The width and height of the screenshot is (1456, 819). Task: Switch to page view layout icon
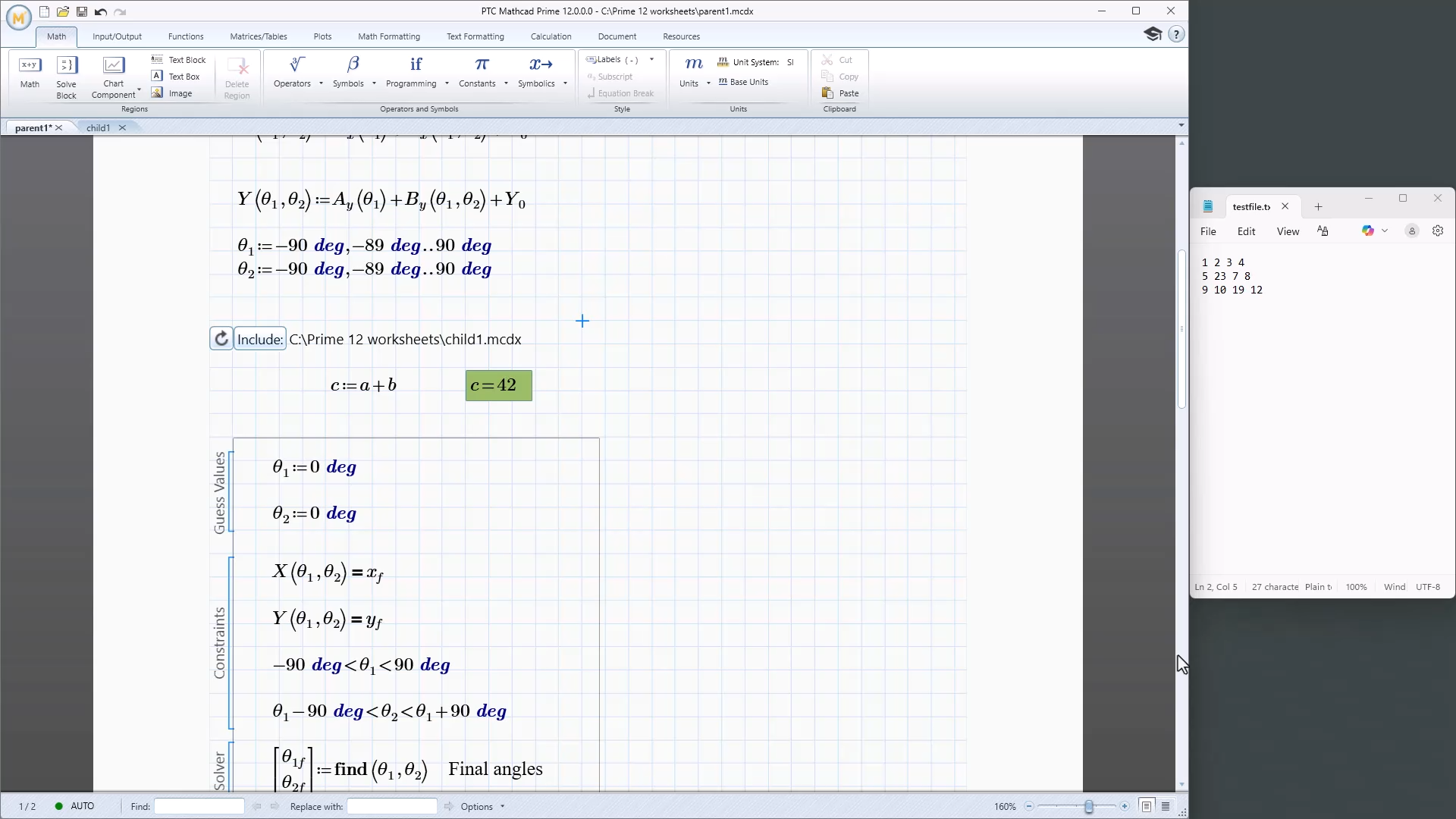pos(1147,806)
